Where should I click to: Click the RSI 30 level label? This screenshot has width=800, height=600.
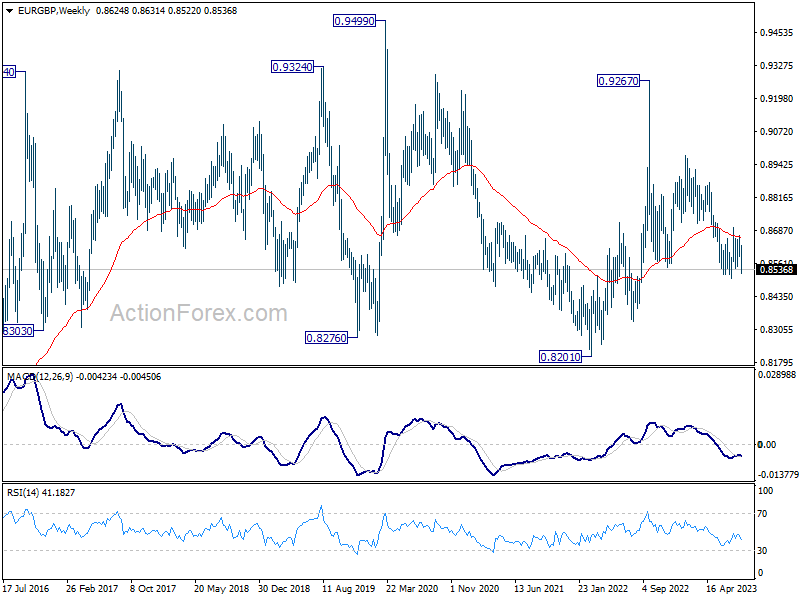pos(762,551)
